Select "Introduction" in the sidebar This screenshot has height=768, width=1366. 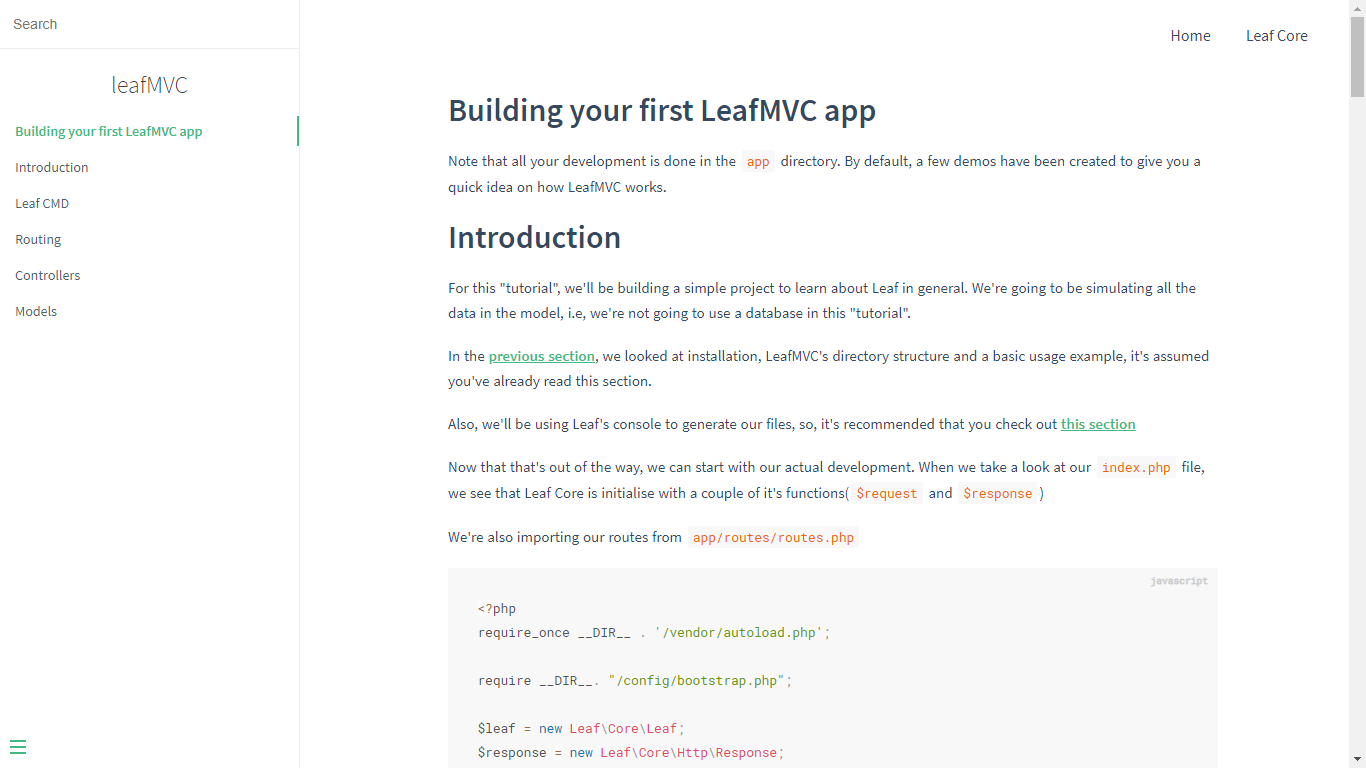pyautogui.click(x=51, y=167)
